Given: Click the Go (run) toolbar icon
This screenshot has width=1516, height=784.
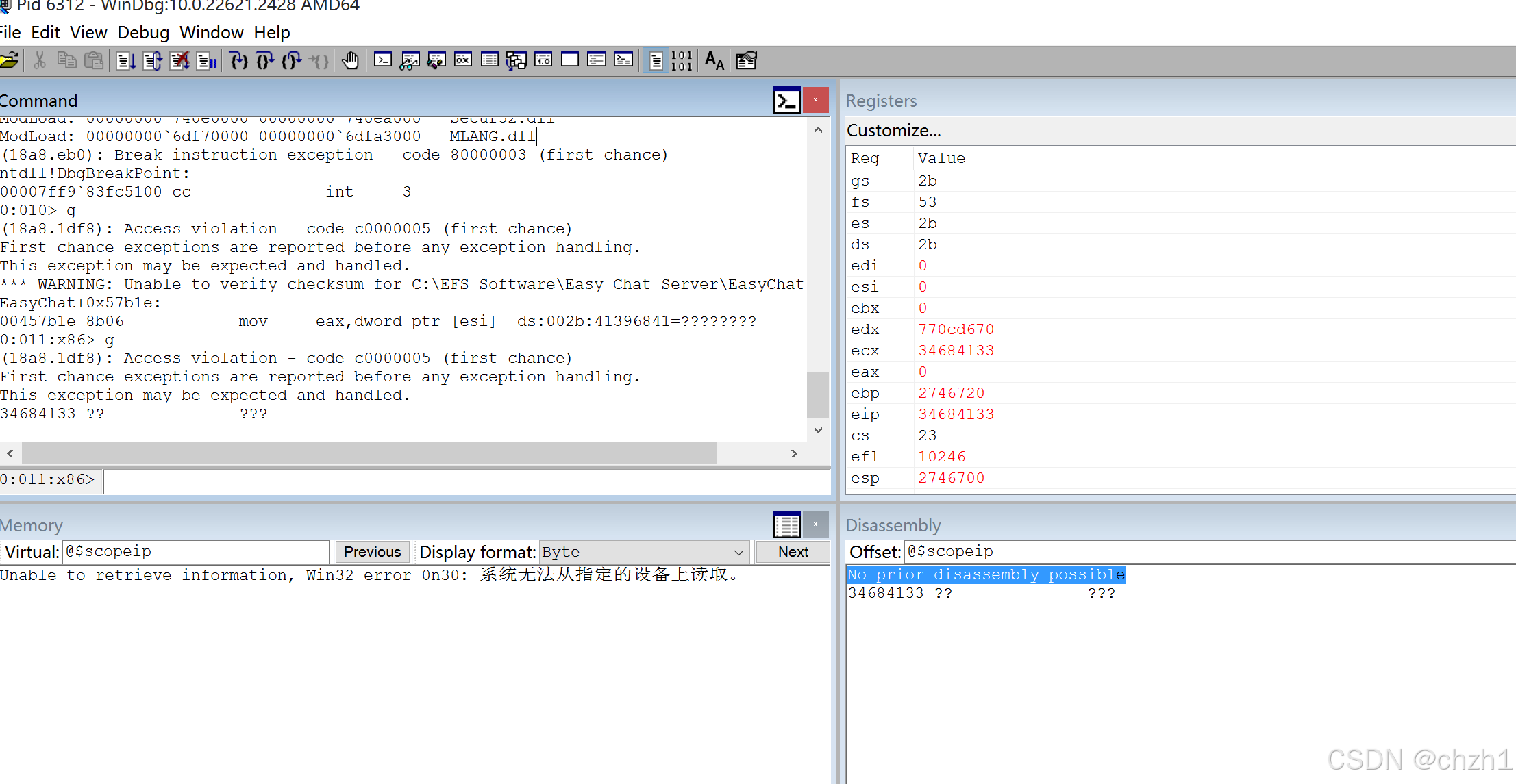Looking at the screenshot, I should 125,61.
